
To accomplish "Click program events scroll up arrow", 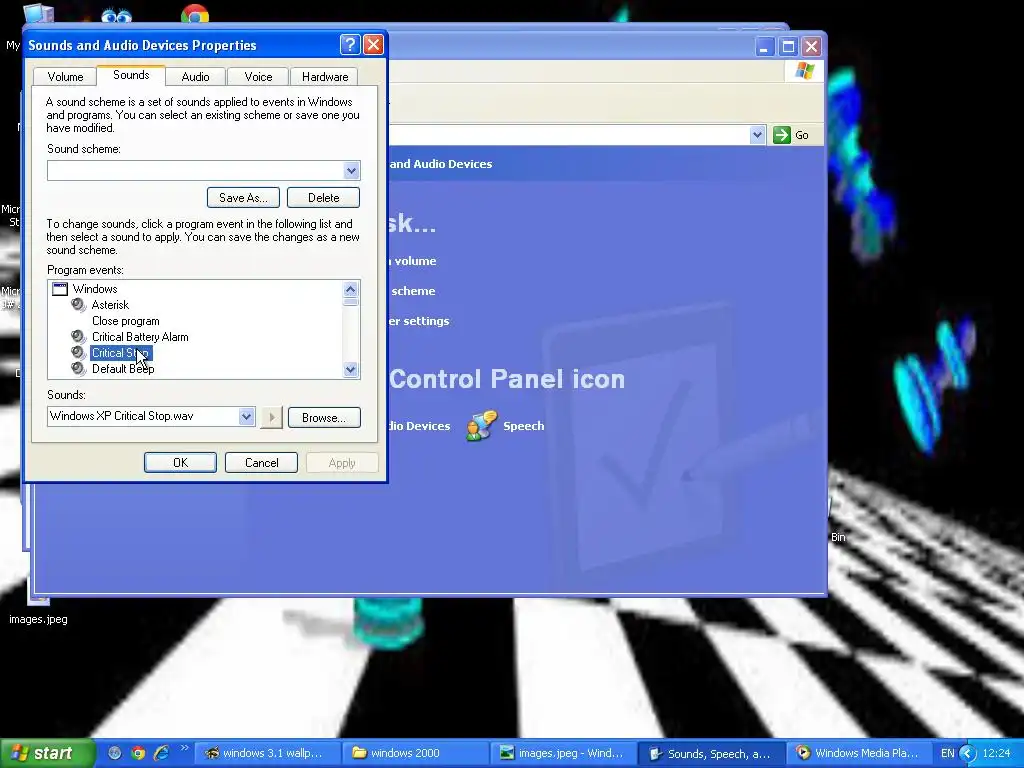I will (351, 289).
